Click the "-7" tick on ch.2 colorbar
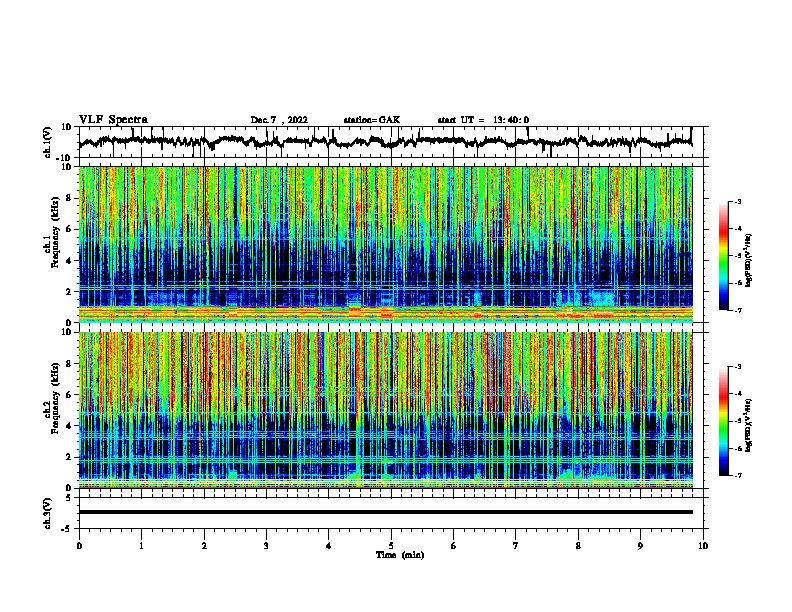 (737, 475)
